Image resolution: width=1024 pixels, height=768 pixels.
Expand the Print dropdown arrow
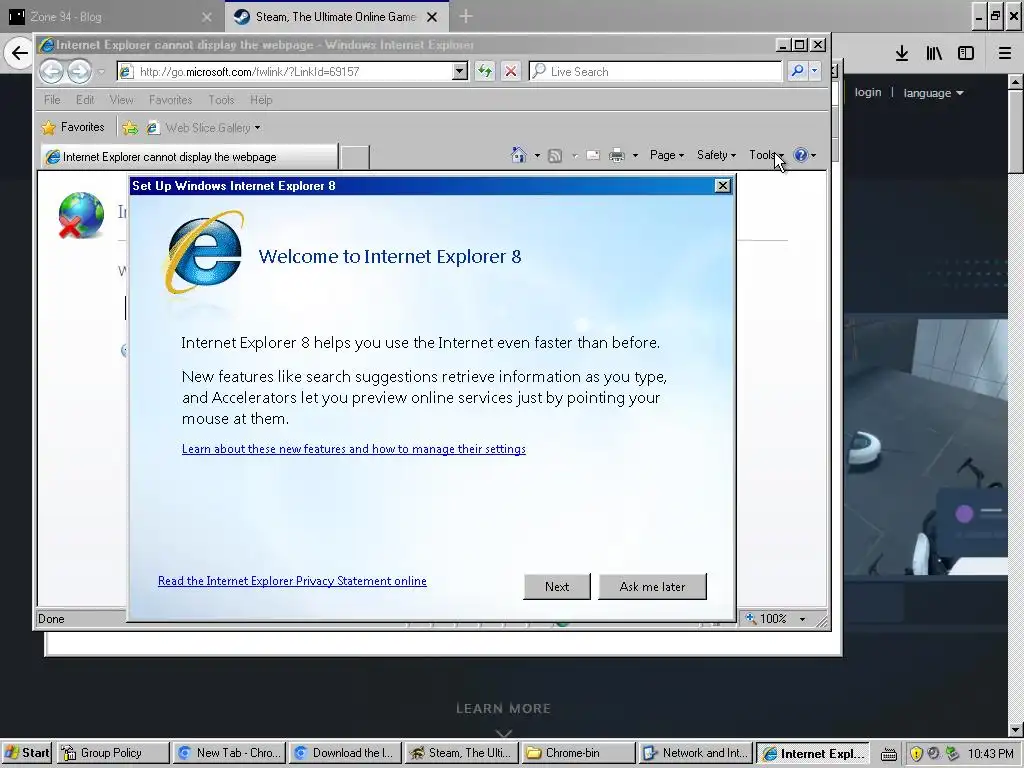pyautogui.click(x=635, y=155)
